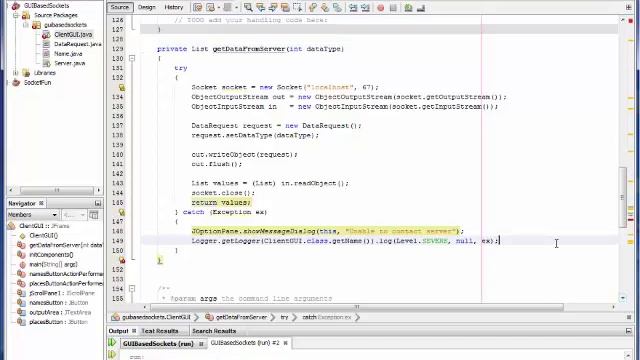The width and height of the screenshot is (640, 360).
Task: Close the Navigator tab
Action: pyautogui.click(x=41, y=203)
